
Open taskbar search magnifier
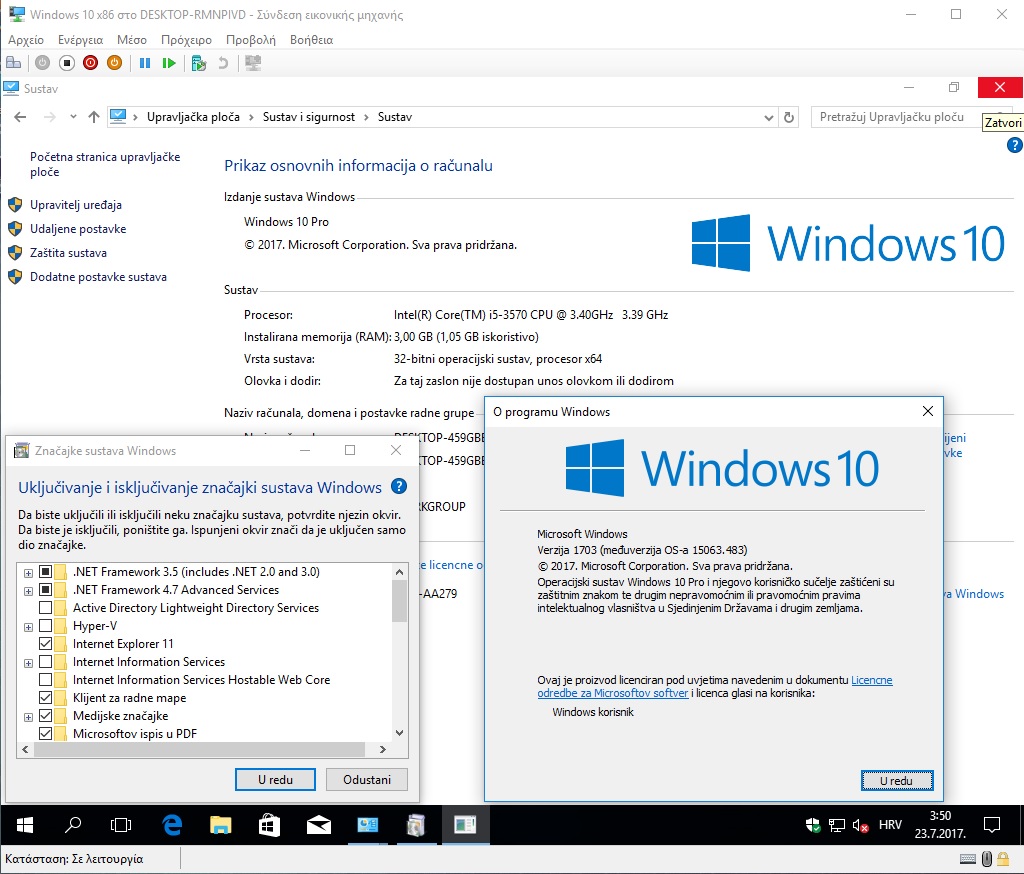tap(73, 825)
